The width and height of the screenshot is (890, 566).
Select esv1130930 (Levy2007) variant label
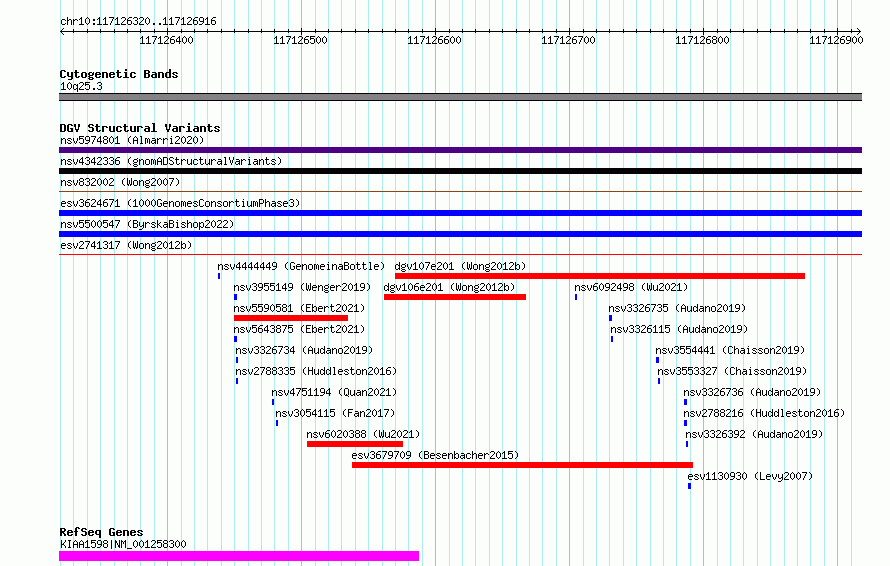point(750,476)
